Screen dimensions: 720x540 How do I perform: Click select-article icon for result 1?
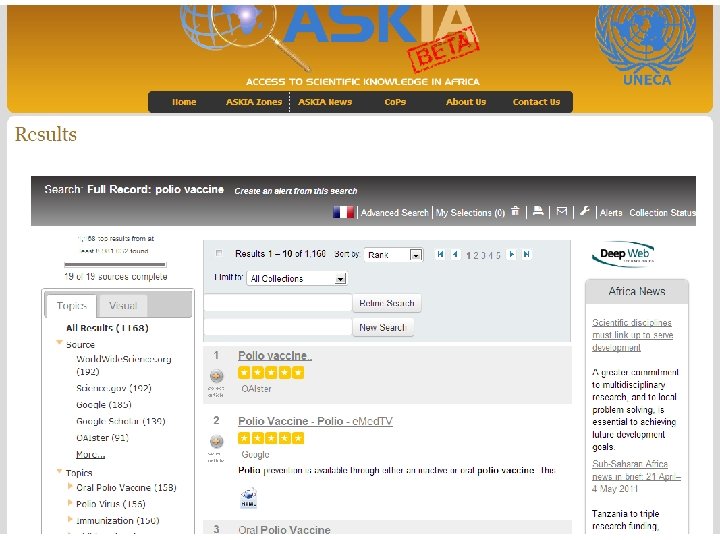tap(216, 376)
